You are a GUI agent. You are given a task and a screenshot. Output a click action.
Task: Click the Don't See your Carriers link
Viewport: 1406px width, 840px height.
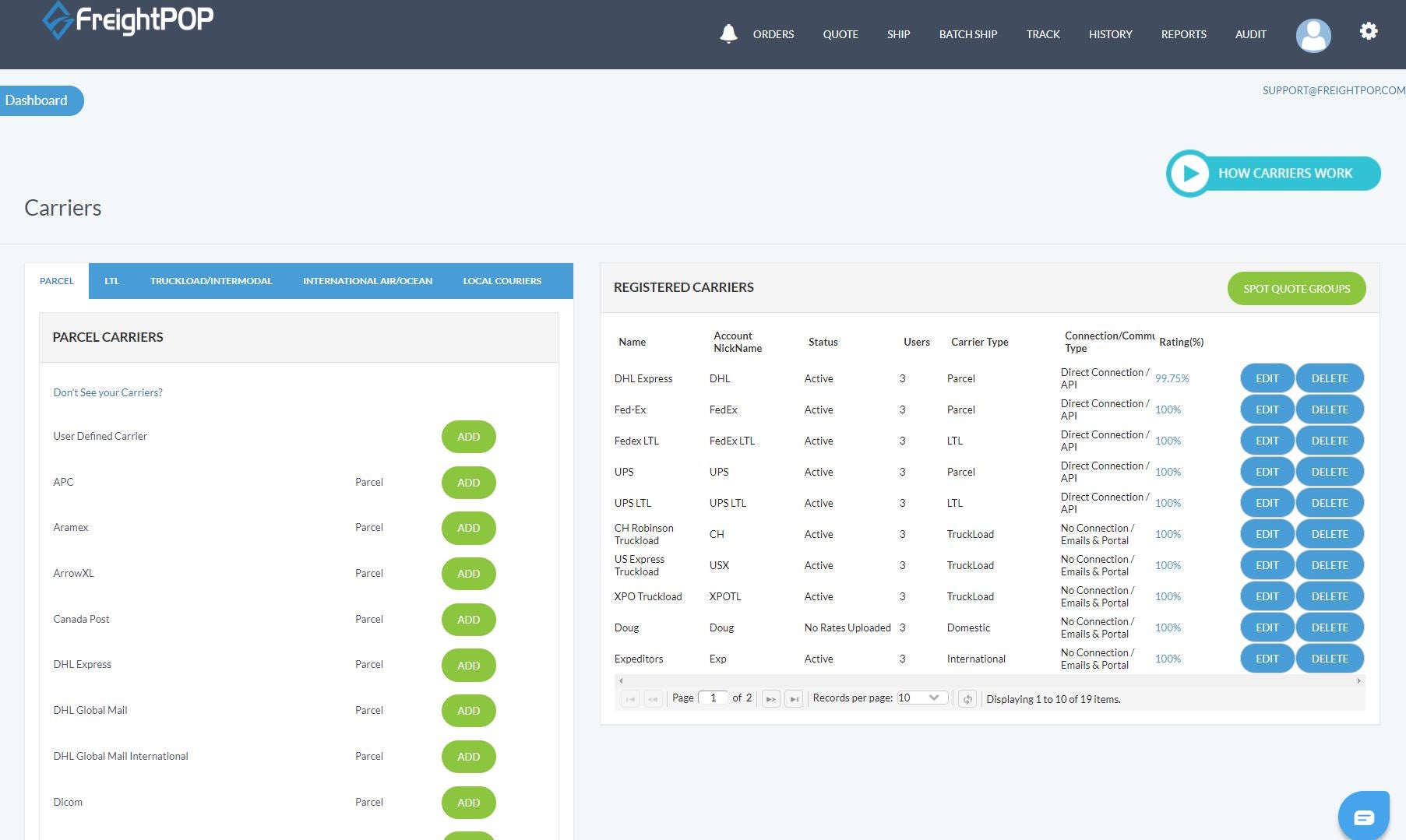tap(107, 392)
